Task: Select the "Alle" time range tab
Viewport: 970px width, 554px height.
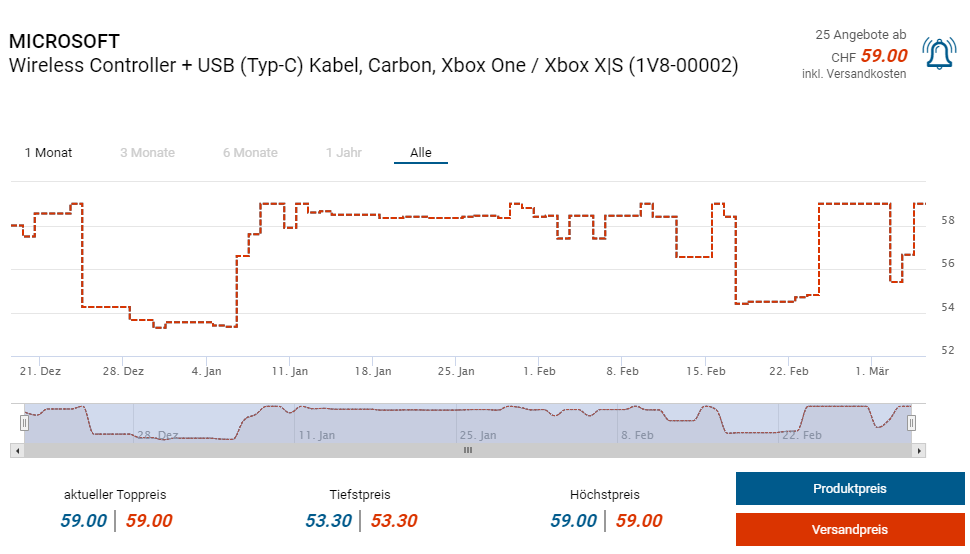Action: (421, 153)
